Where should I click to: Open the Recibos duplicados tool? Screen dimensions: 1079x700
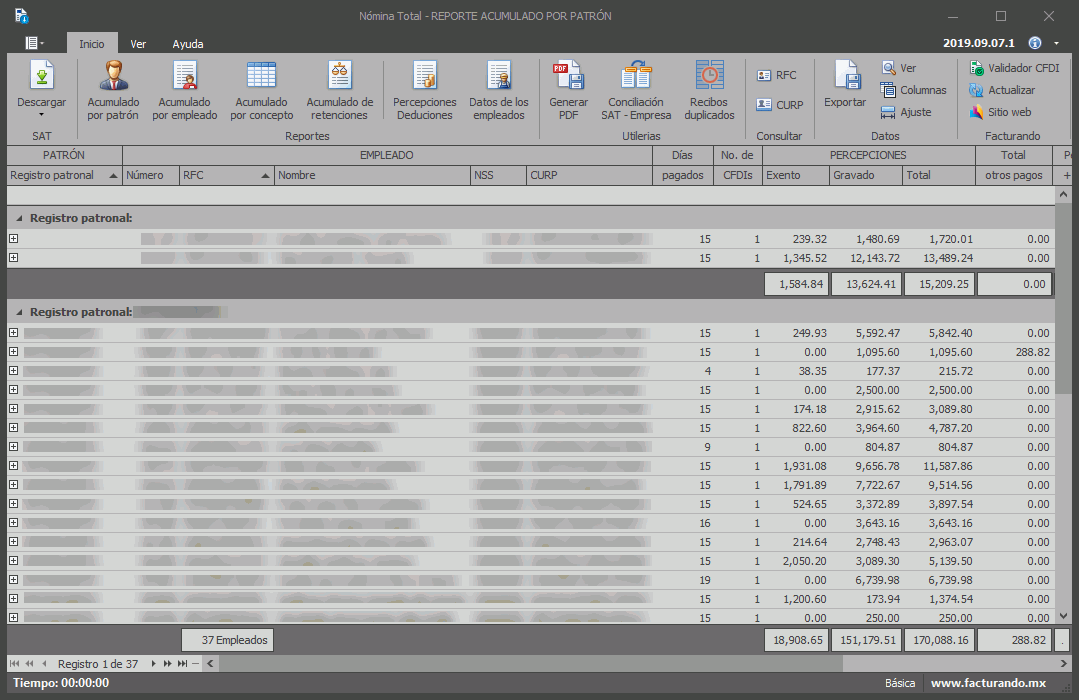tap(709, 77)
